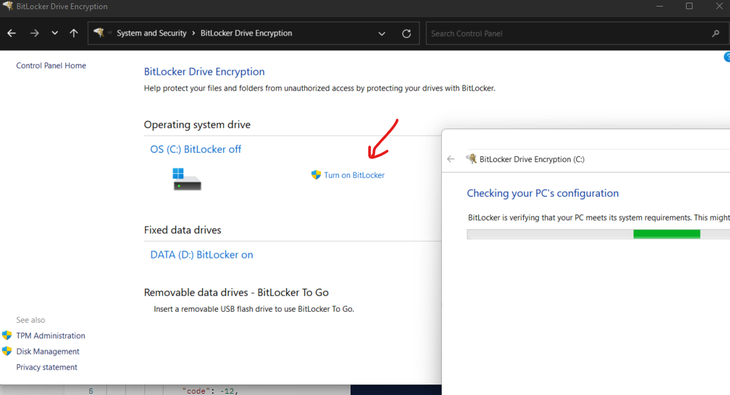Screen dimensions: 730x395
Task: Click the search magnifier icon
Action: [716, 34]
